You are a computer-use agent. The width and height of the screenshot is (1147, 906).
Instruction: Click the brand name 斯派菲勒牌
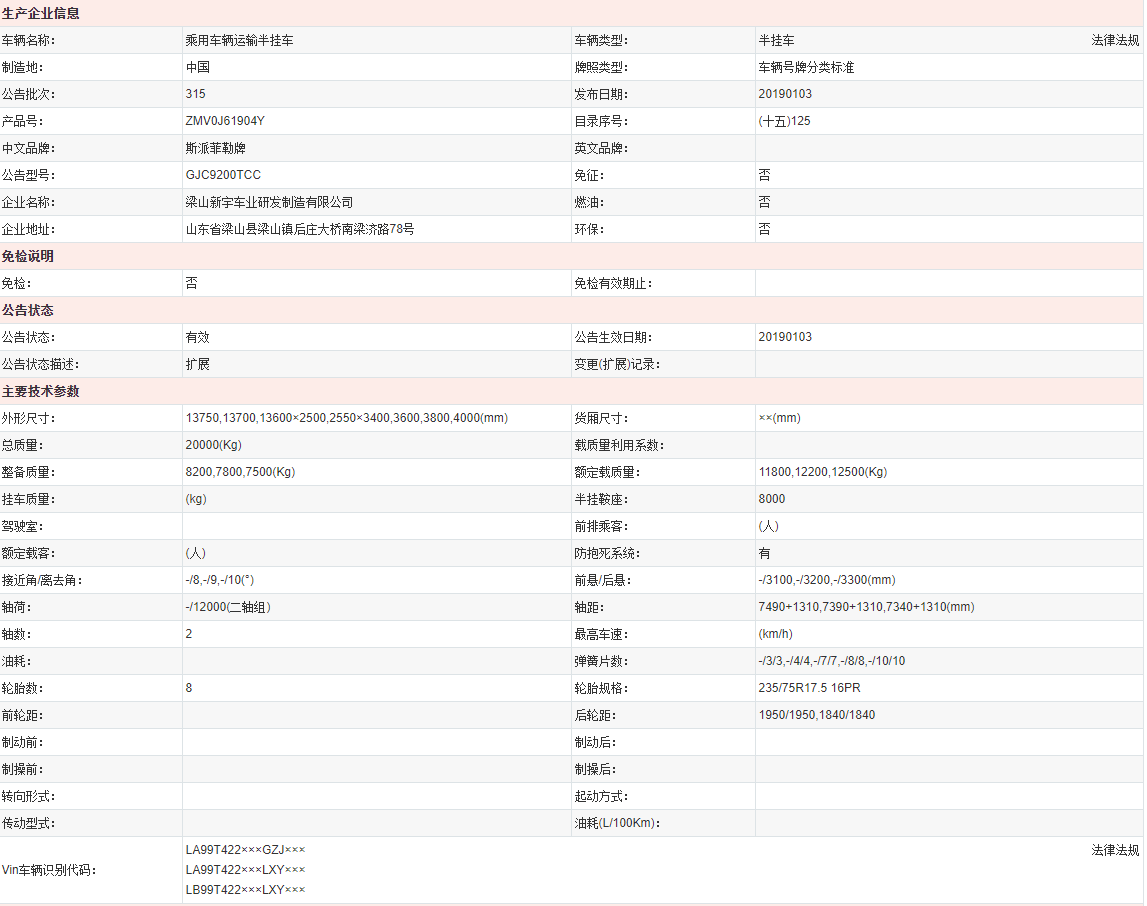[215, 148]
